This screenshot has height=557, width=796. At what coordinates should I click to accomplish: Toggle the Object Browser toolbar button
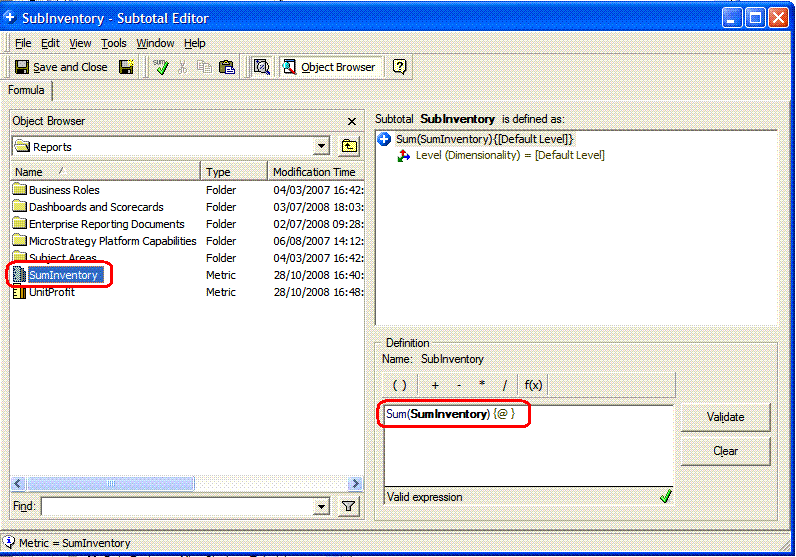point(329,67)
